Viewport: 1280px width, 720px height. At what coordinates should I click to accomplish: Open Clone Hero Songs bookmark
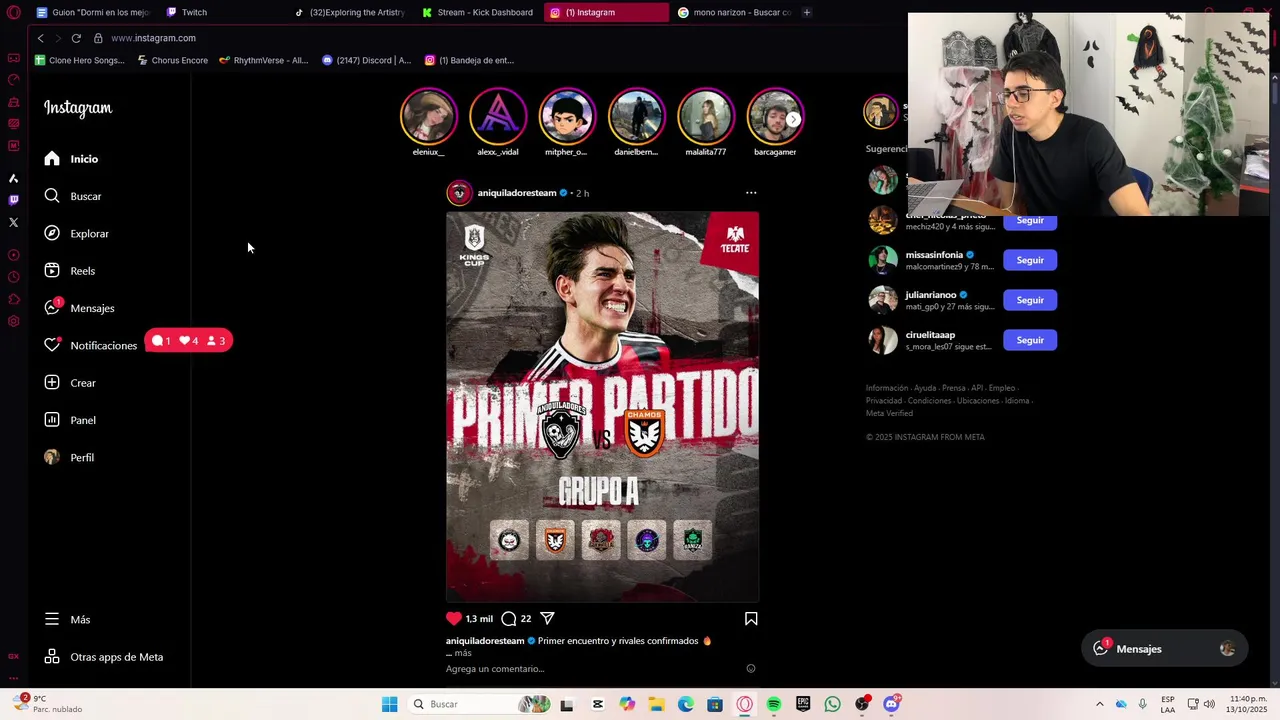(79, 60)
